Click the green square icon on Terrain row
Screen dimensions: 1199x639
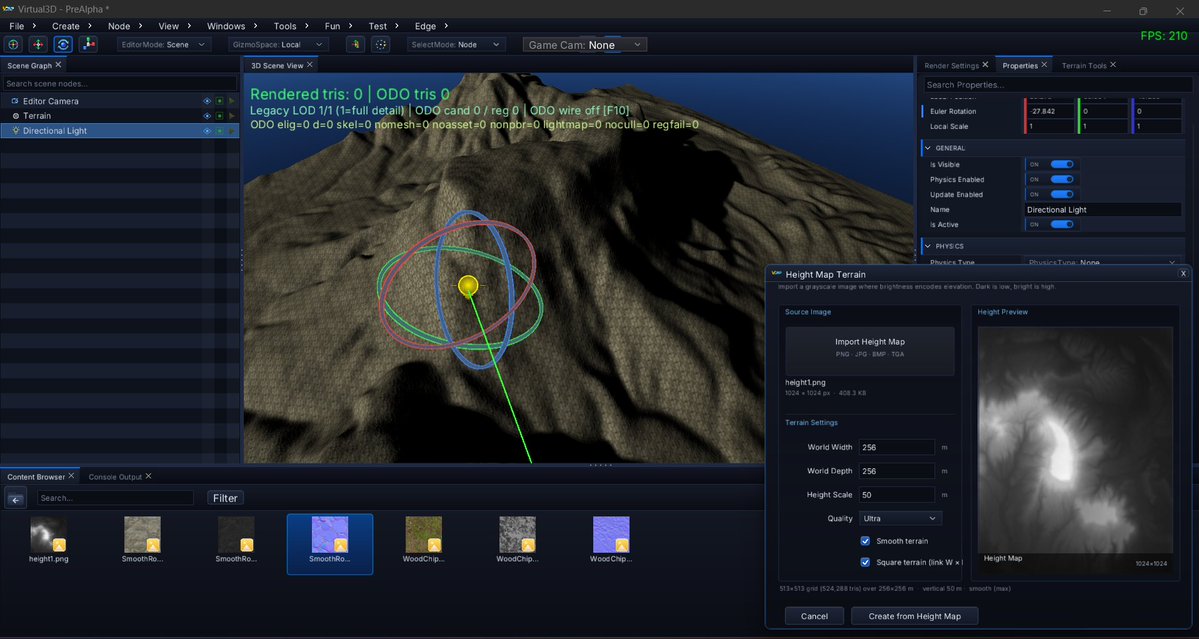pyautogui.click(x=219, y=115)
